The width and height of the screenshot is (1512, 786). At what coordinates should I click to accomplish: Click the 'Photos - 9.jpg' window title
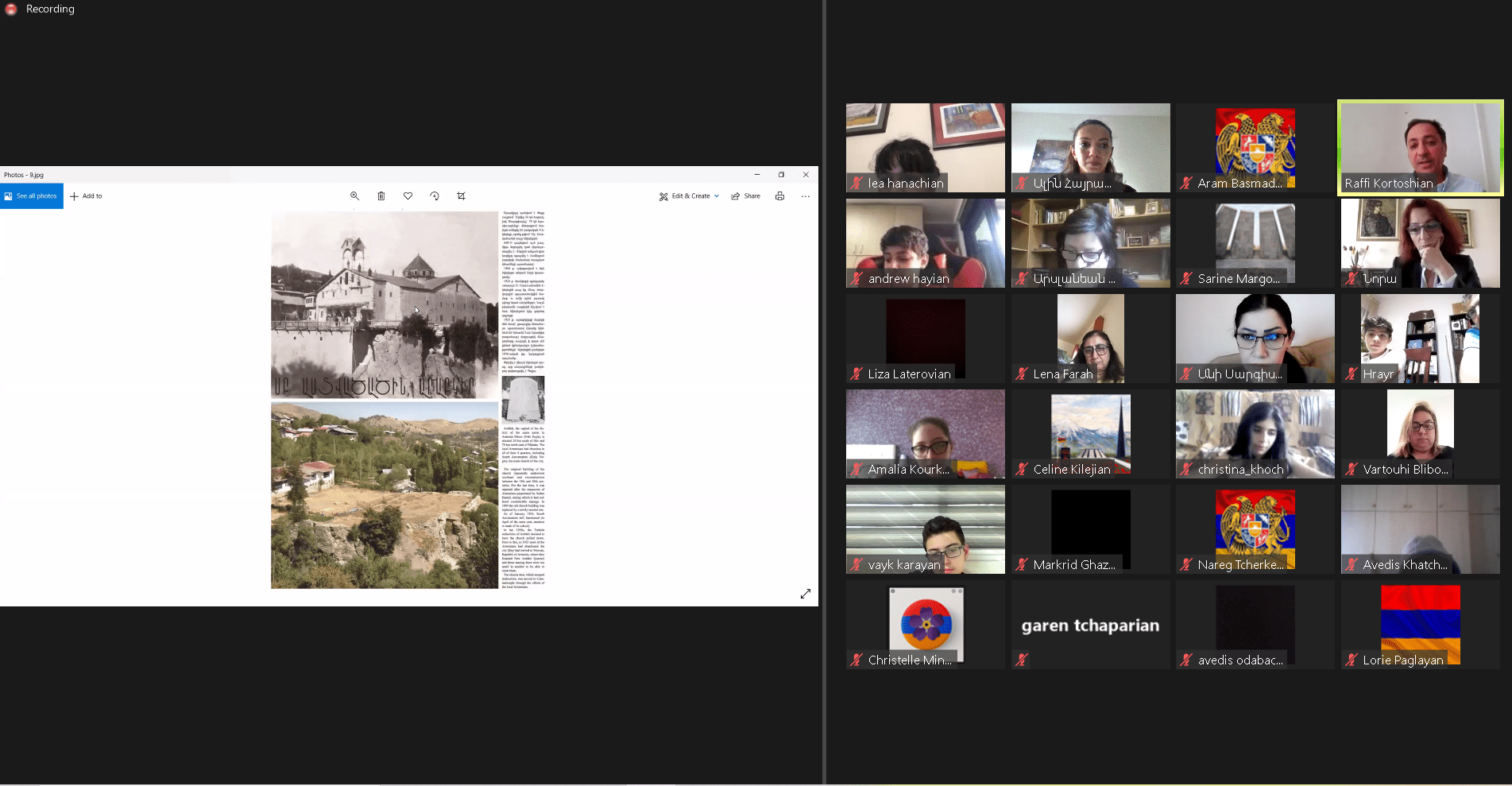[x=24, y=175]
